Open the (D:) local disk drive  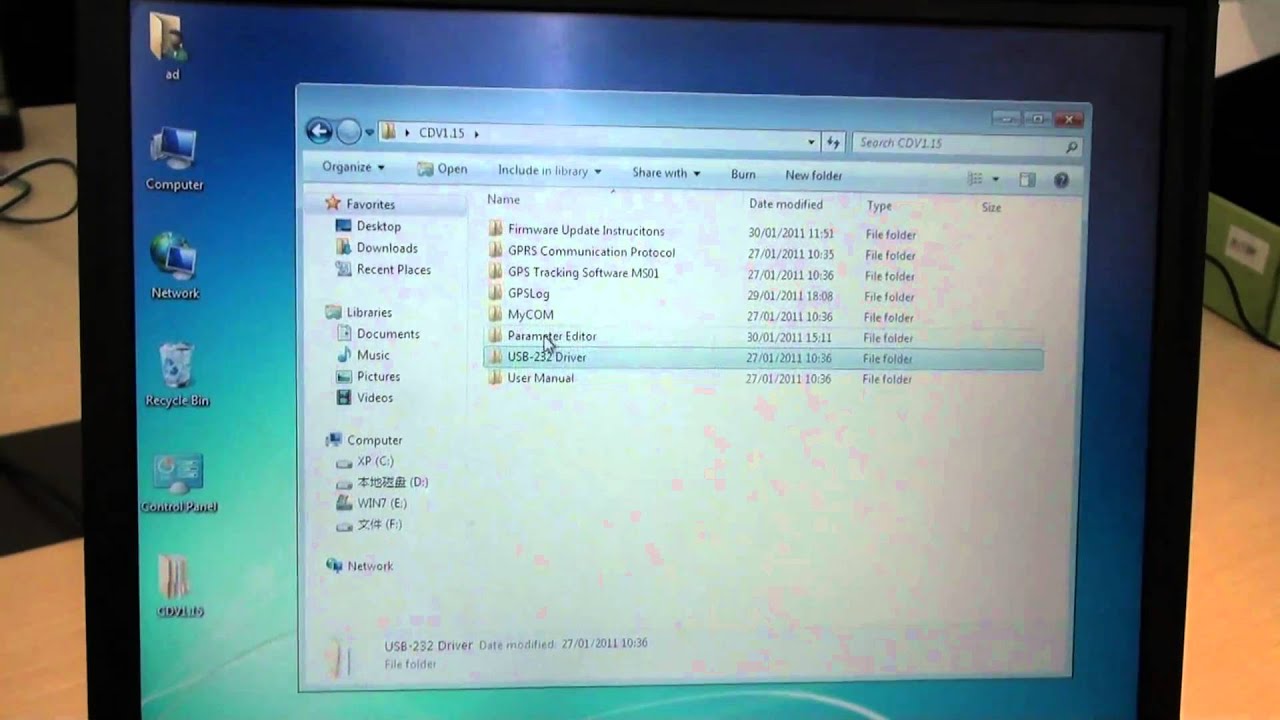pyautogui.click(x=392, y=482)
